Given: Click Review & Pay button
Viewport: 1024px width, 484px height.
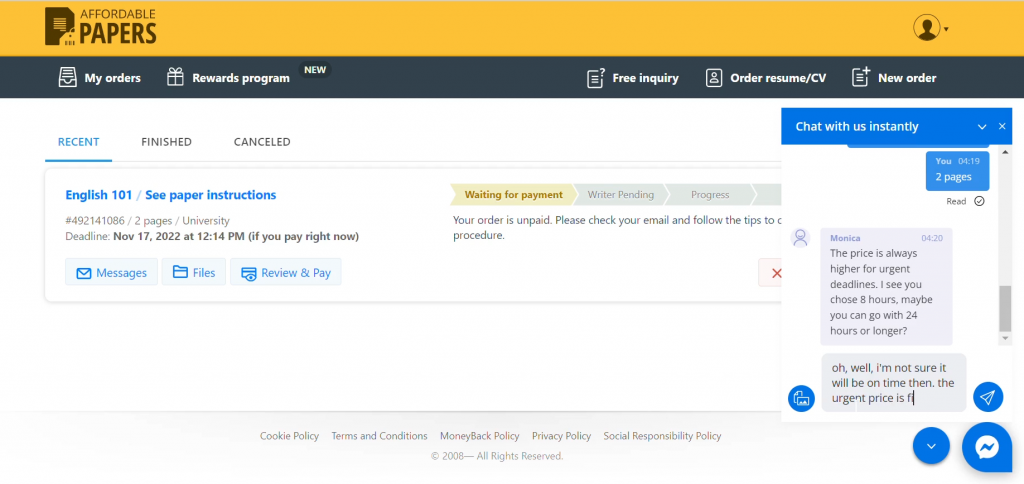Looking at the screenshot, I should pyautogui.click(x=285, y=272).
